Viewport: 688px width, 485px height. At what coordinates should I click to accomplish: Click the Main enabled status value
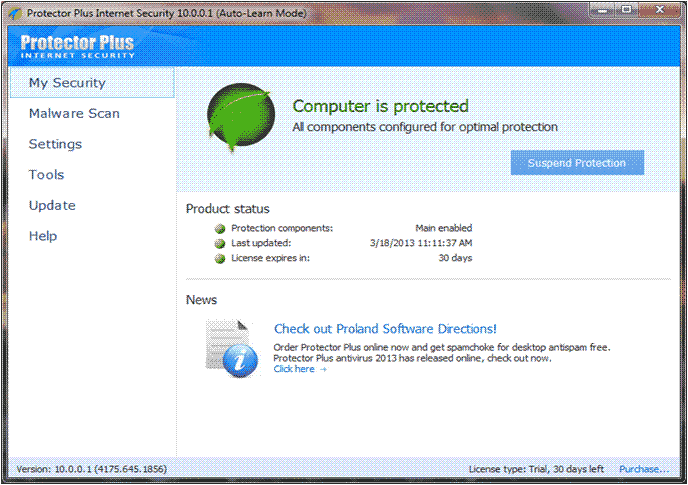(x=444, y=228)
